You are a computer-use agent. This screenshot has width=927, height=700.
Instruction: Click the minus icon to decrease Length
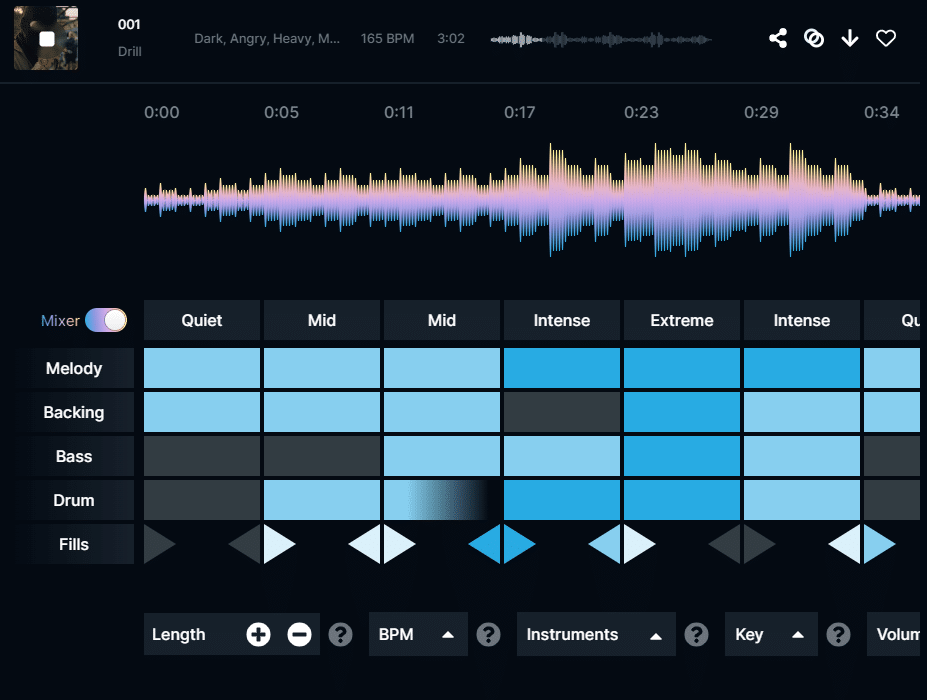[x=299, y=634]
